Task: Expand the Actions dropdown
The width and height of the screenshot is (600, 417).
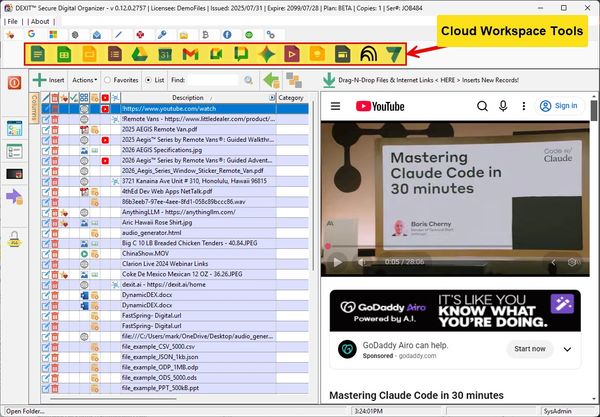Action: point(84,80)
